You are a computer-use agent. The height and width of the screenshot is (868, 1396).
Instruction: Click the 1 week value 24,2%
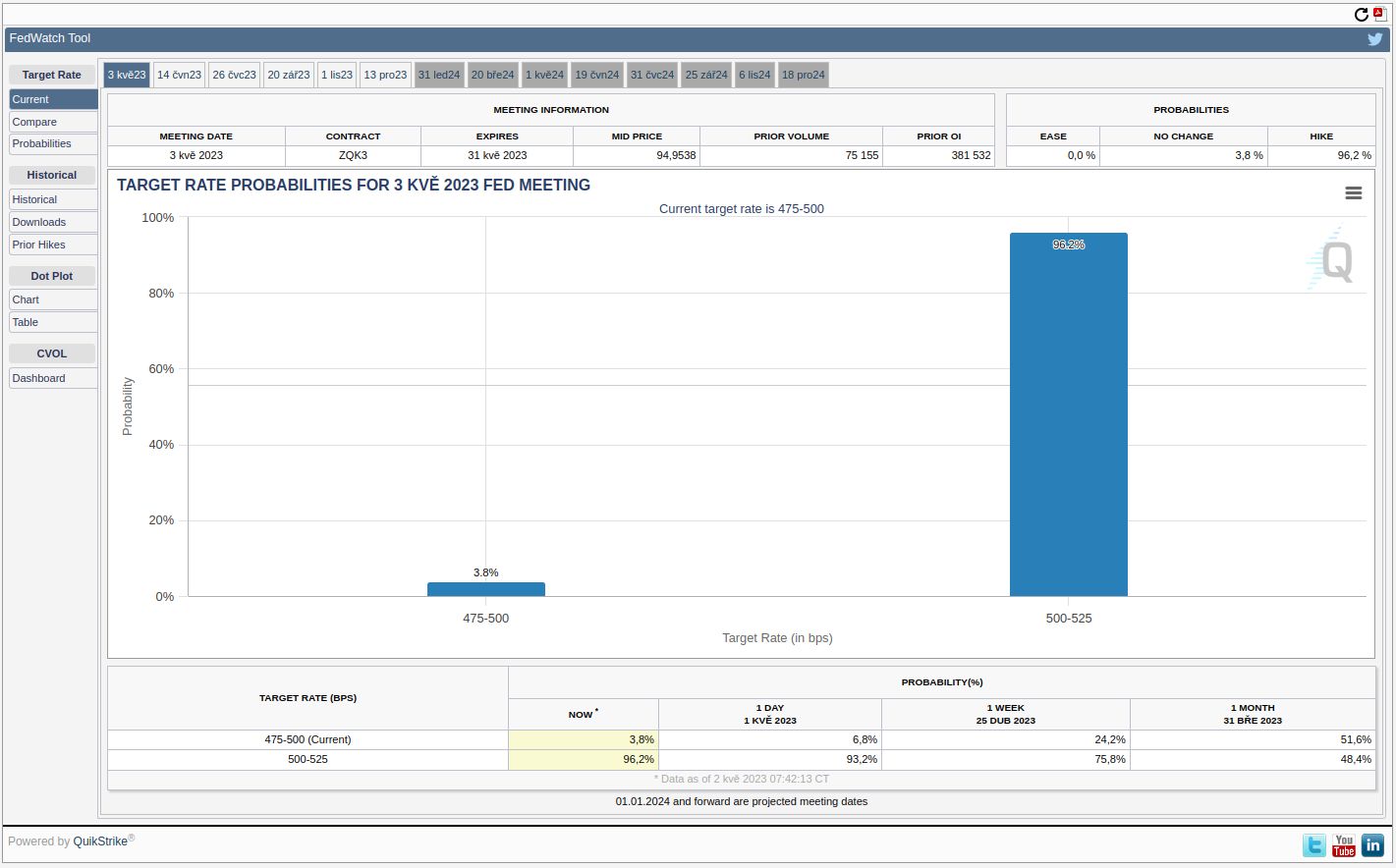point(1110,739)
